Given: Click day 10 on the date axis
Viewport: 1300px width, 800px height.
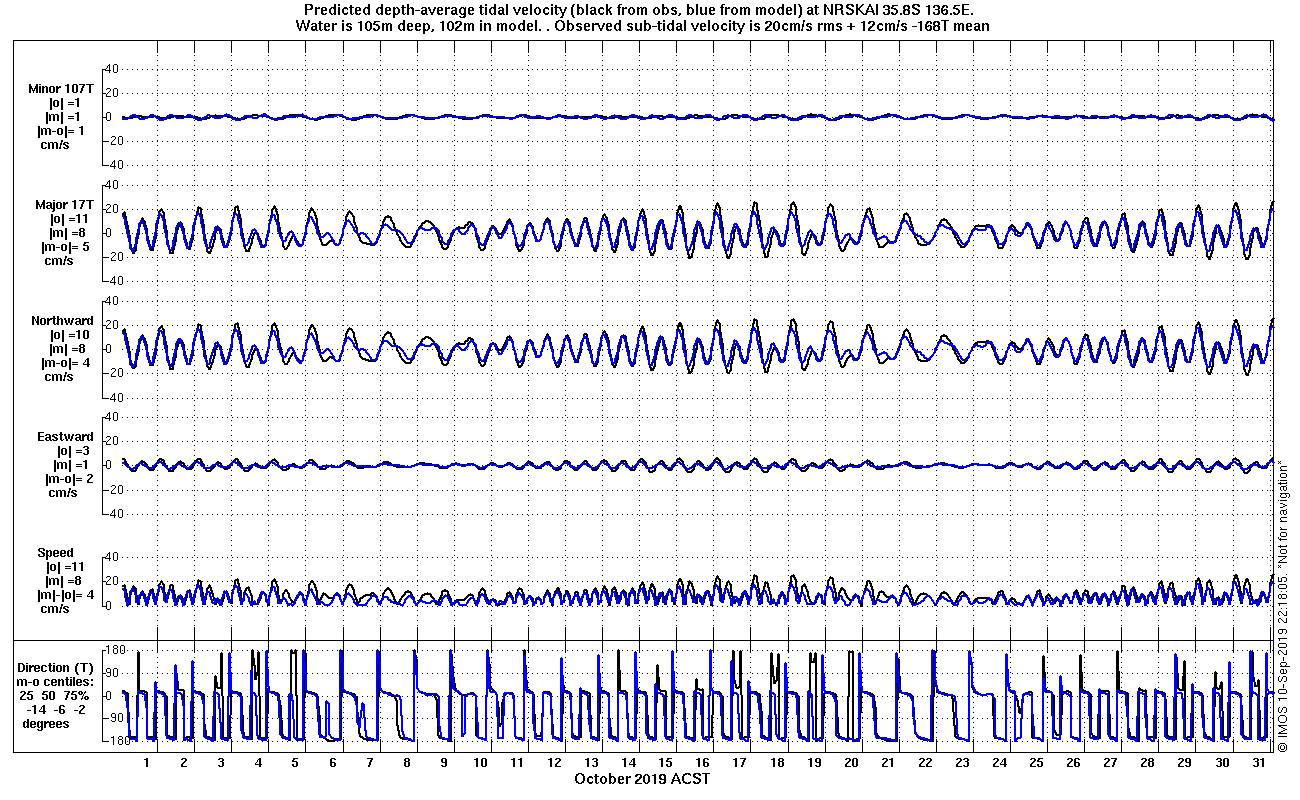Looking at the screenshot, I should pos(481,763).
